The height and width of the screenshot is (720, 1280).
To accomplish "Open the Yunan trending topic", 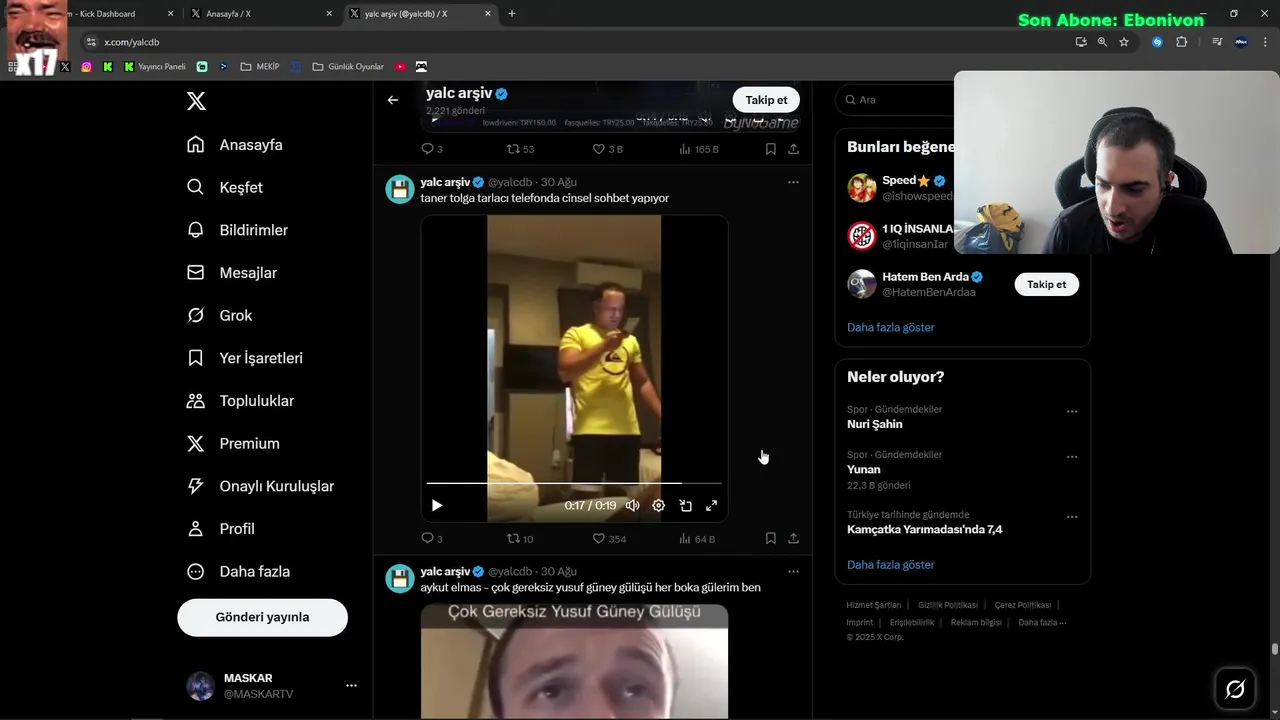I will 864,469.
